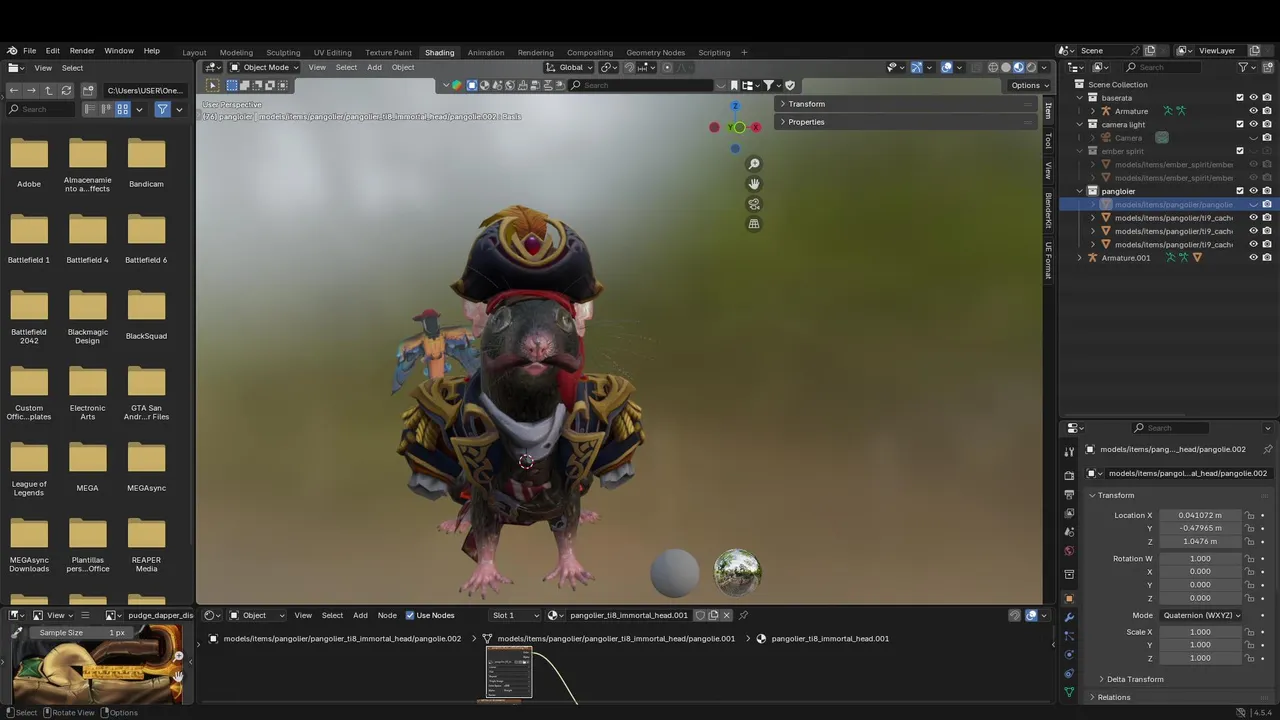Uncheck ember spirit collection checkbox
This screenshot has width=1280, height=720.
click(x=1240, y=151)
